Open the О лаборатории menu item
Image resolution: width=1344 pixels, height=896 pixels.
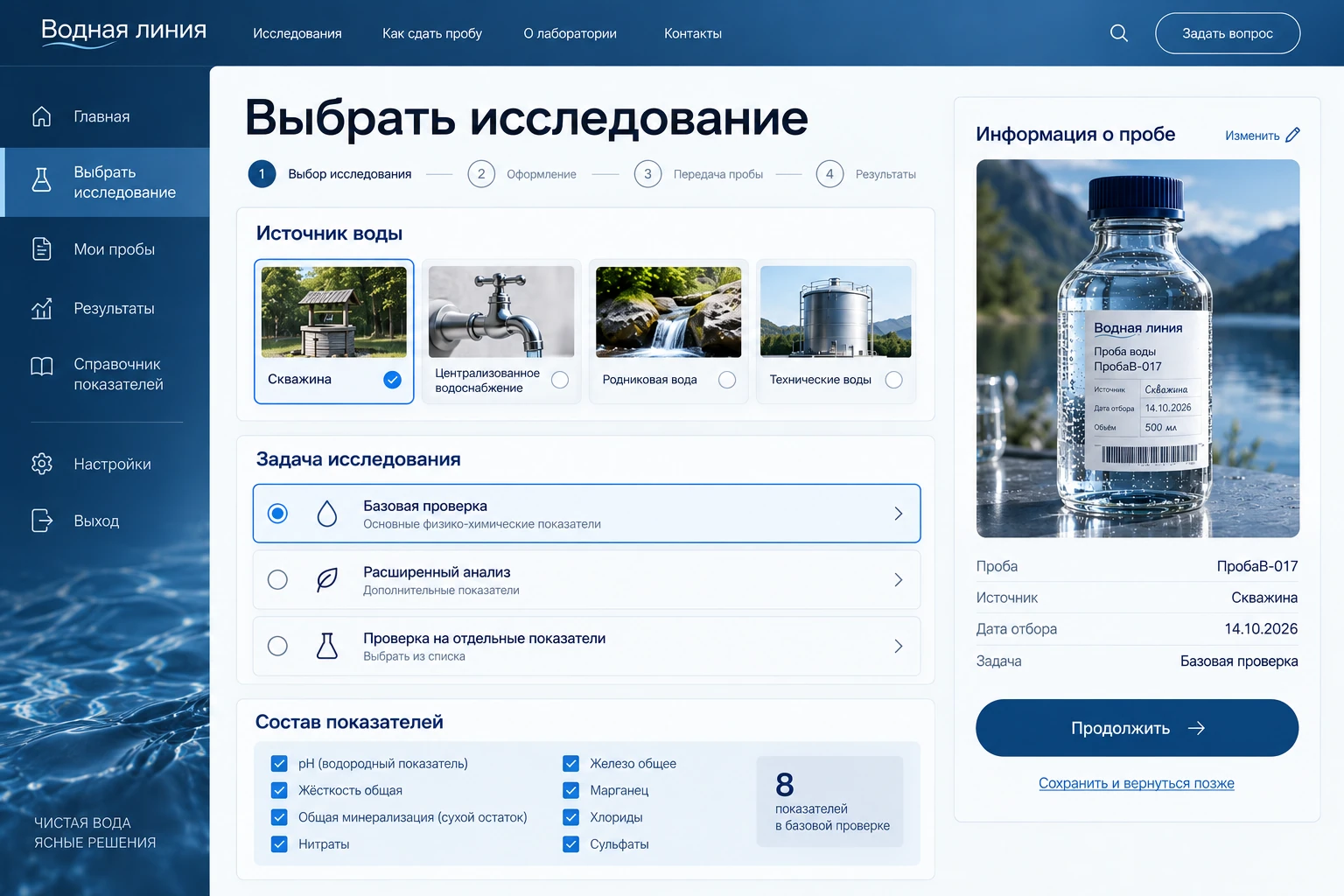tap(570, 33)
